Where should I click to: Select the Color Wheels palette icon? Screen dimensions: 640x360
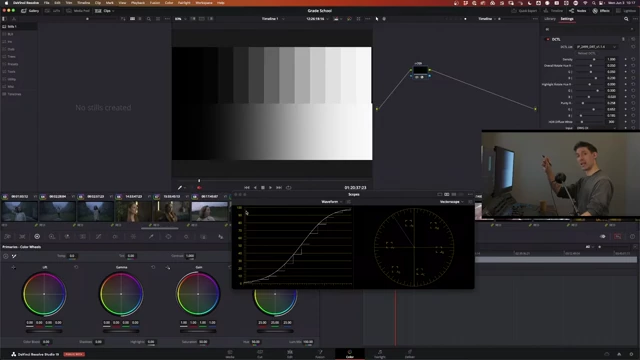click(37, 236)
